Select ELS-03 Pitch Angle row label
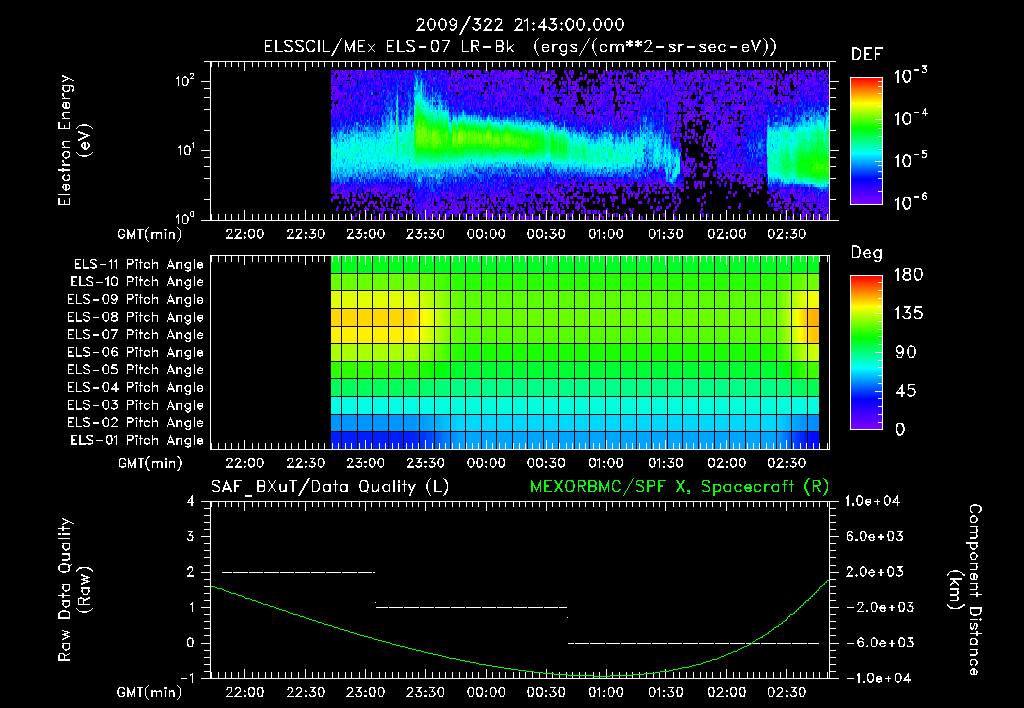 [136, 405]
